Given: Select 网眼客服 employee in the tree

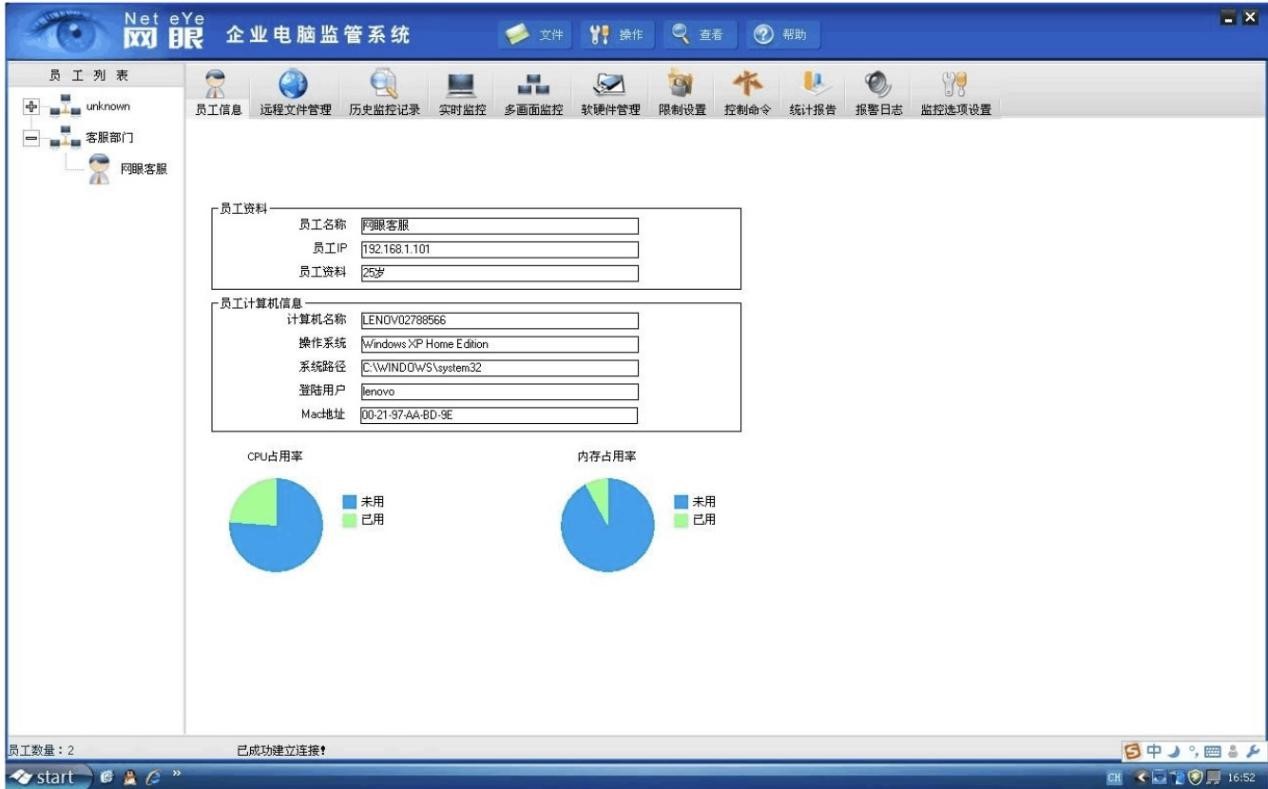Looking at the screenshot, I should pos(143,169).
